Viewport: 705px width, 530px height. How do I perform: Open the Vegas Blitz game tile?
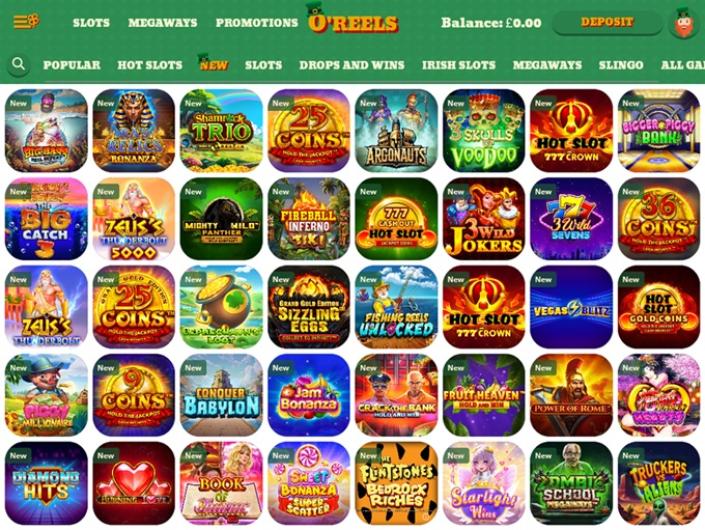tap(571, 307)
